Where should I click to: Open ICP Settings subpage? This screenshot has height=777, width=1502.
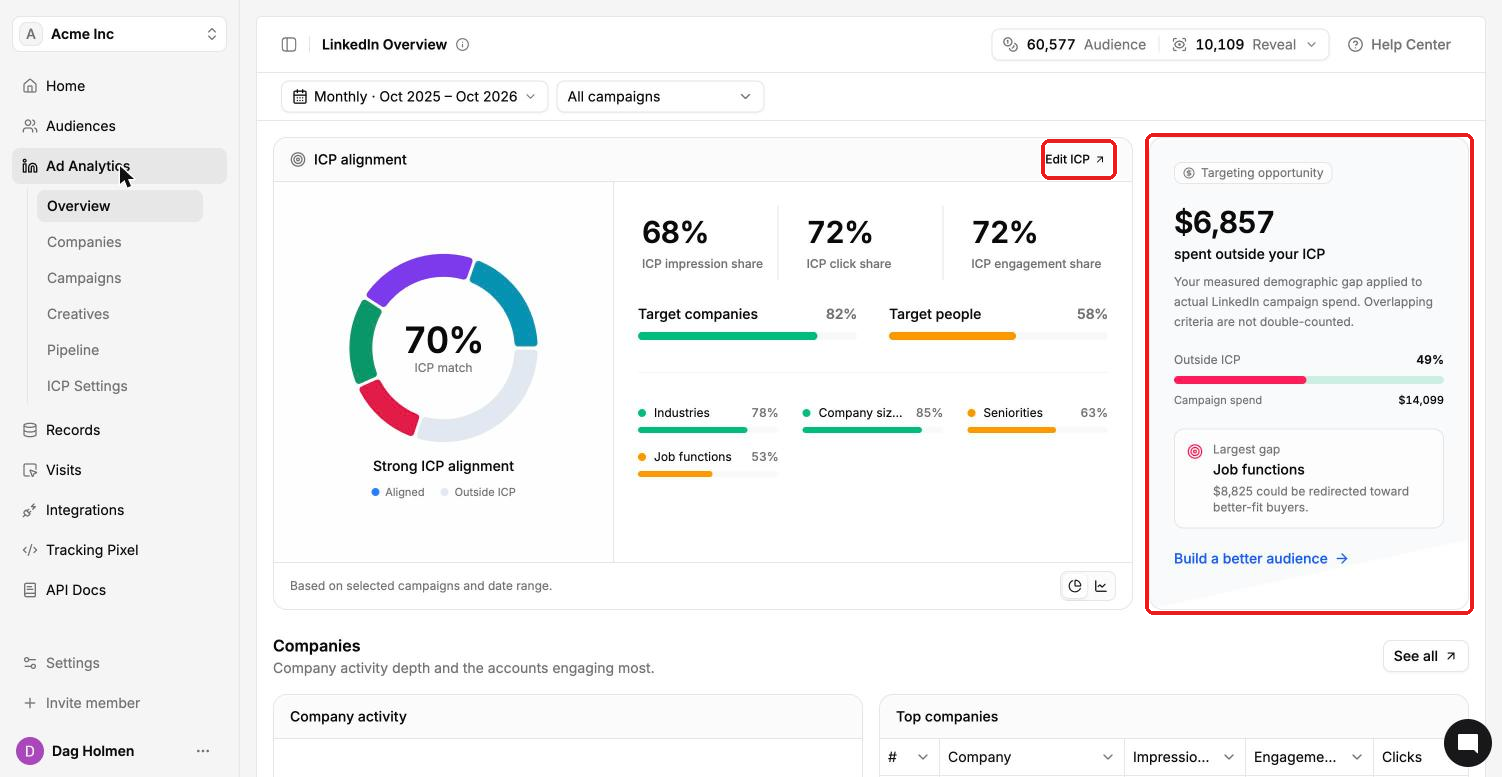coord(120,386)
